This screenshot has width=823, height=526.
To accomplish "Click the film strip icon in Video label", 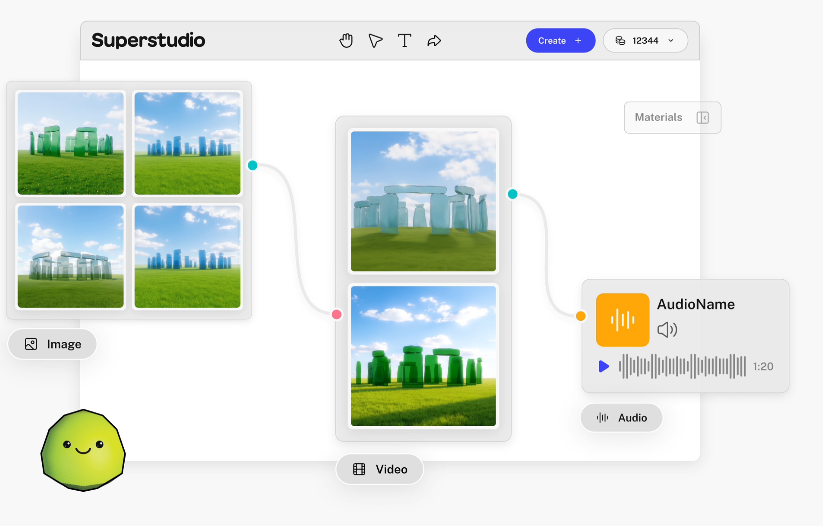I will (x=359, y=469).
